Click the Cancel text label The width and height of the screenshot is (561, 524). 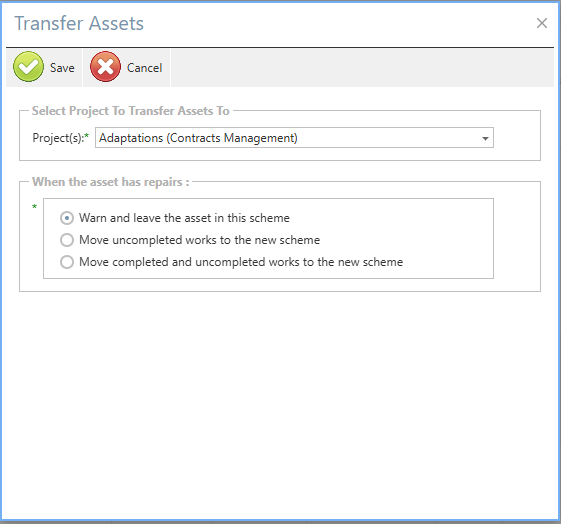(144, 68)
